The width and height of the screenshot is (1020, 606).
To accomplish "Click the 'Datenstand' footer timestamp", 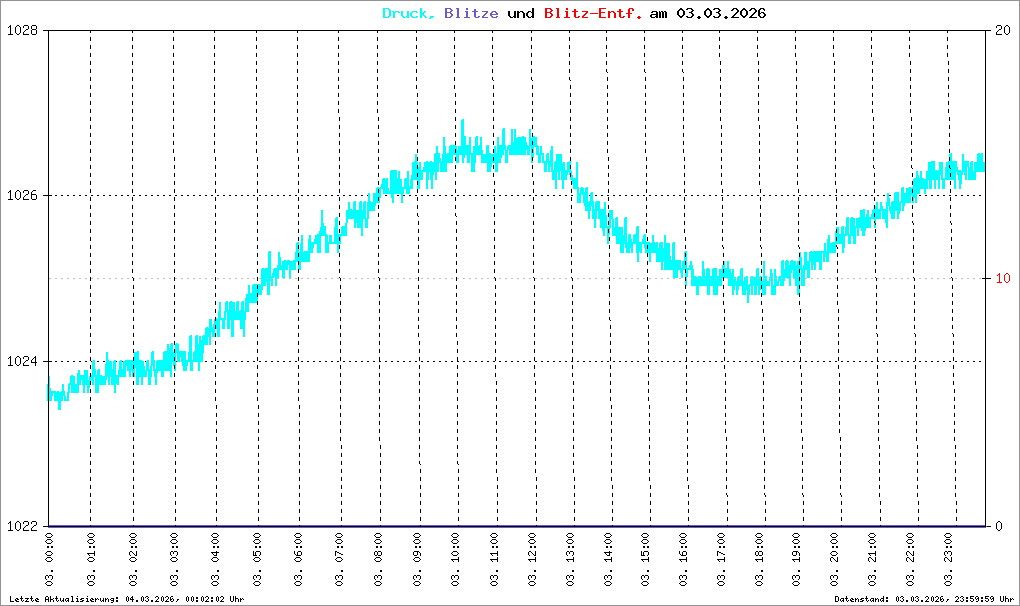I will tap(924, 599).
